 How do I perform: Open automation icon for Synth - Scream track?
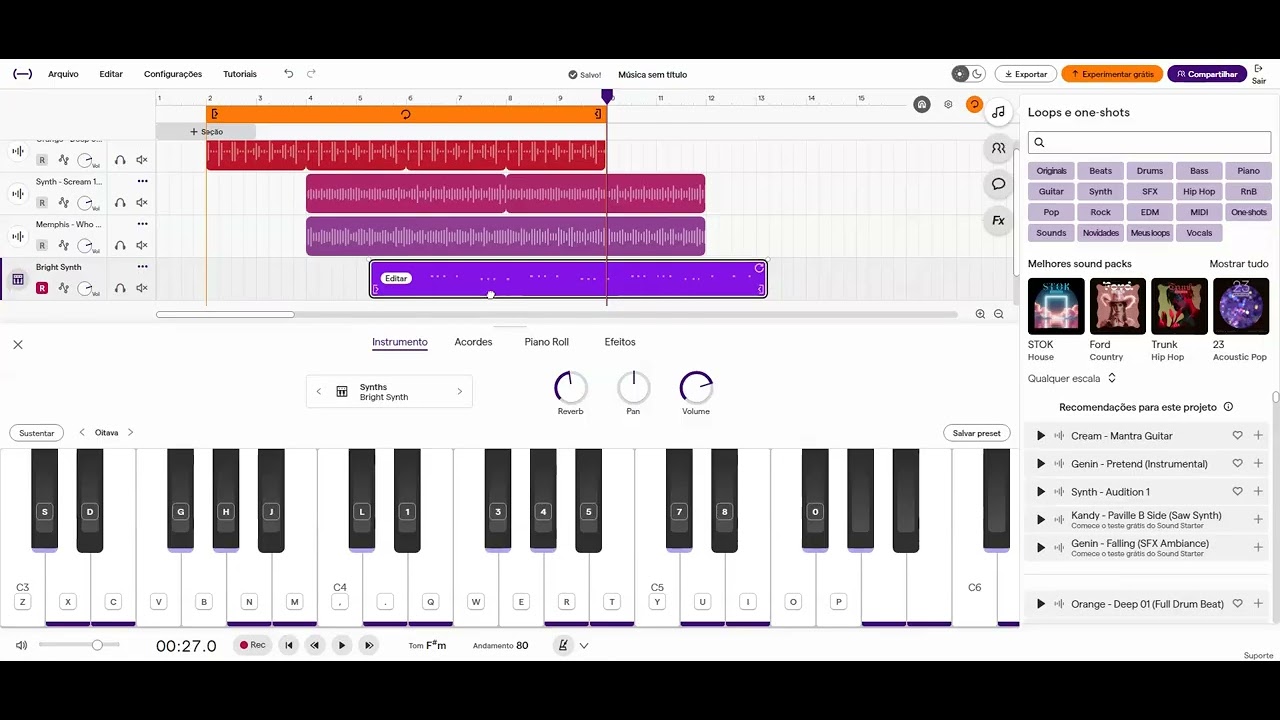point(63,203)
